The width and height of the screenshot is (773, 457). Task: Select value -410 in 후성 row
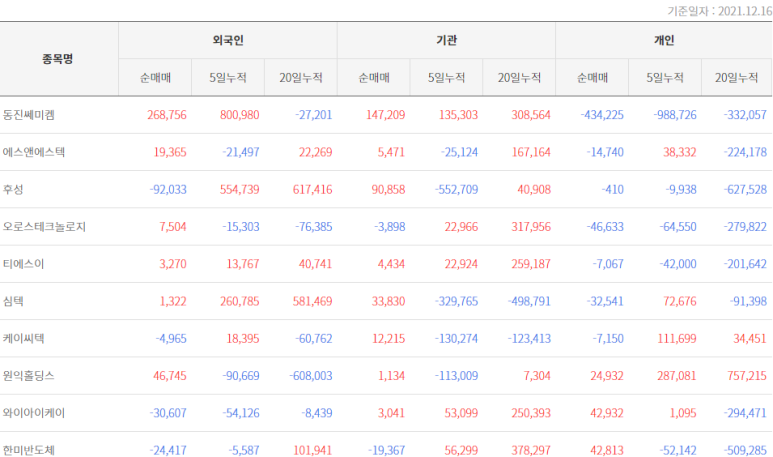(613, 189)
